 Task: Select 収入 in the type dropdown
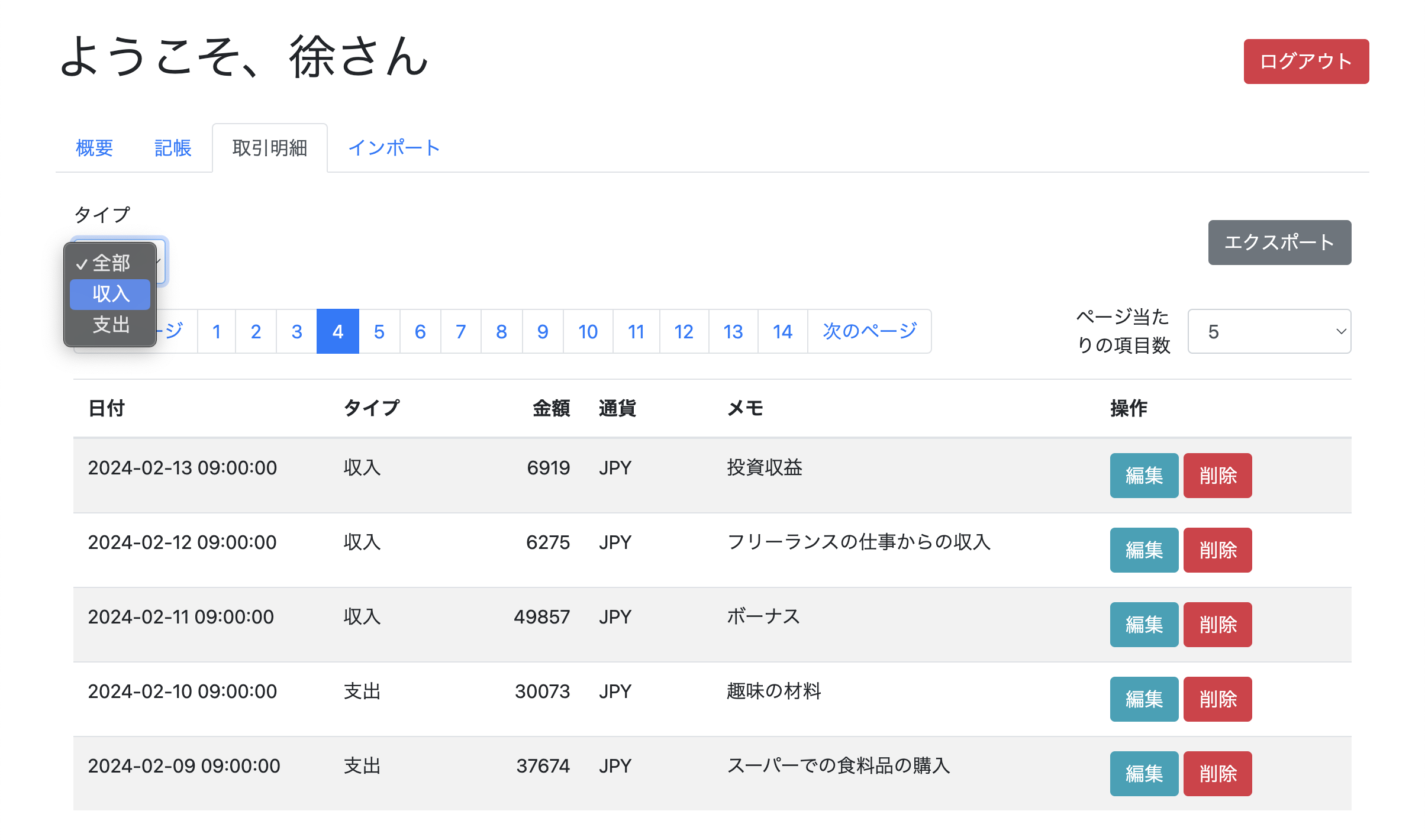click(110, 294)
